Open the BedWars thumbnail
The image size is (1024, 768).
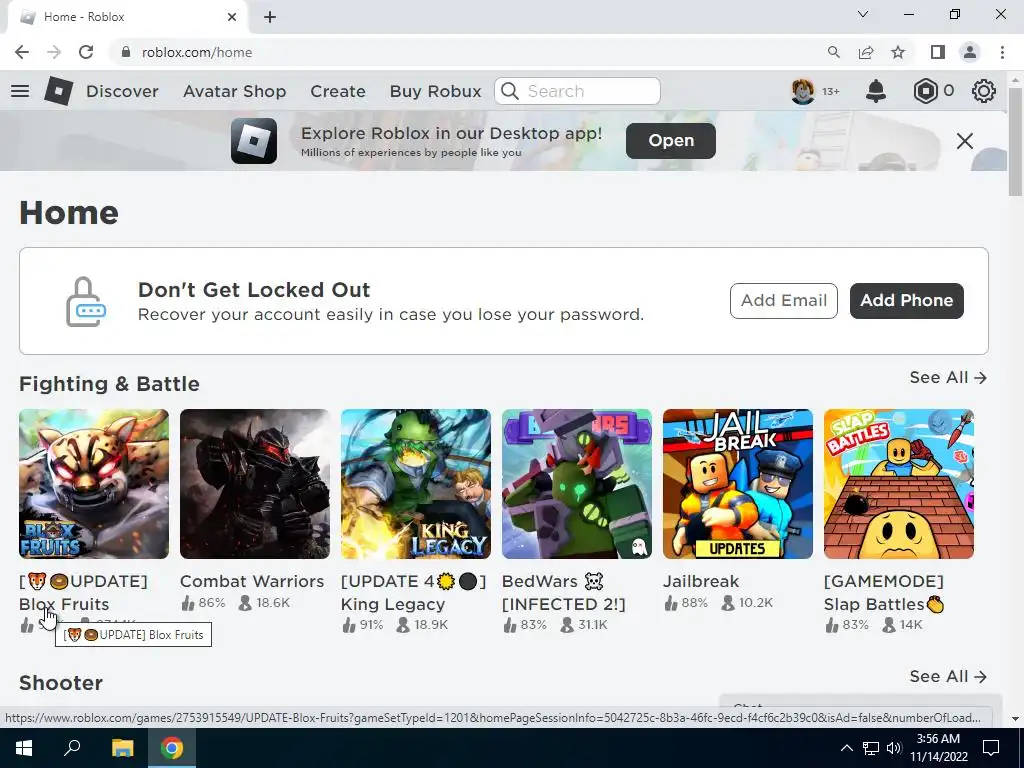click(x=577, y=484)
